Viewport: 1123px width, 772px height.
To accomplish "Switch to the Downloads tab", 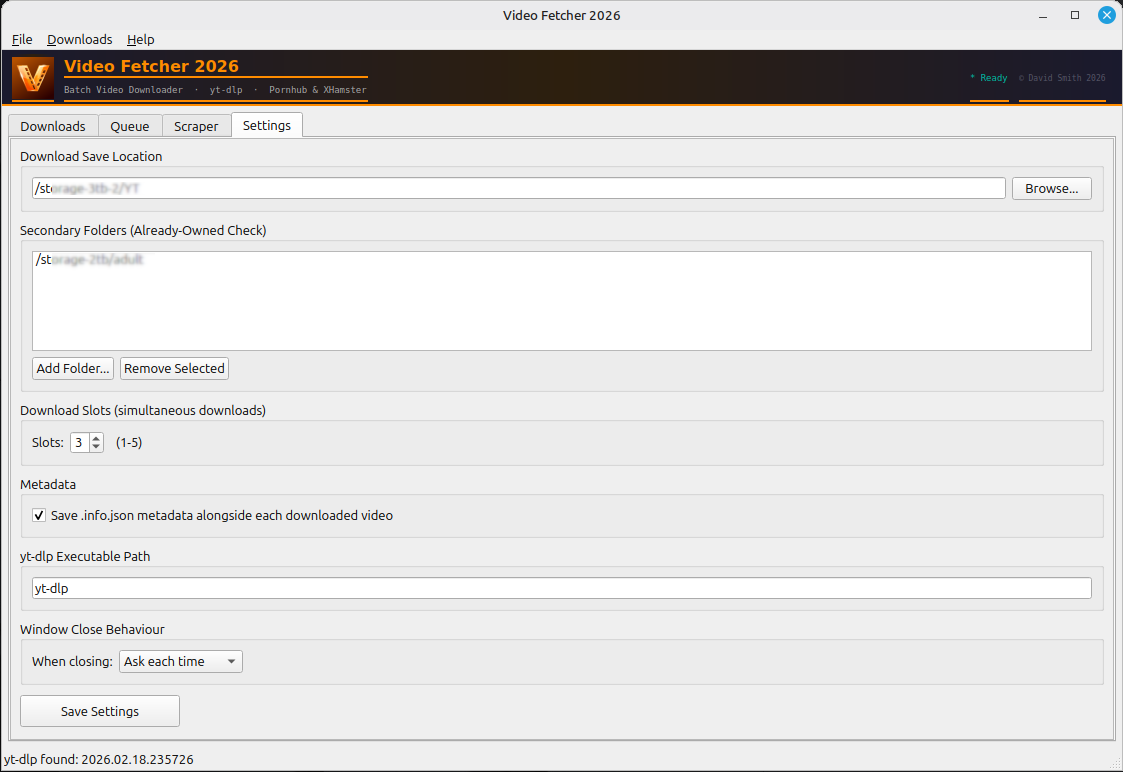I will tap(53, 126).
